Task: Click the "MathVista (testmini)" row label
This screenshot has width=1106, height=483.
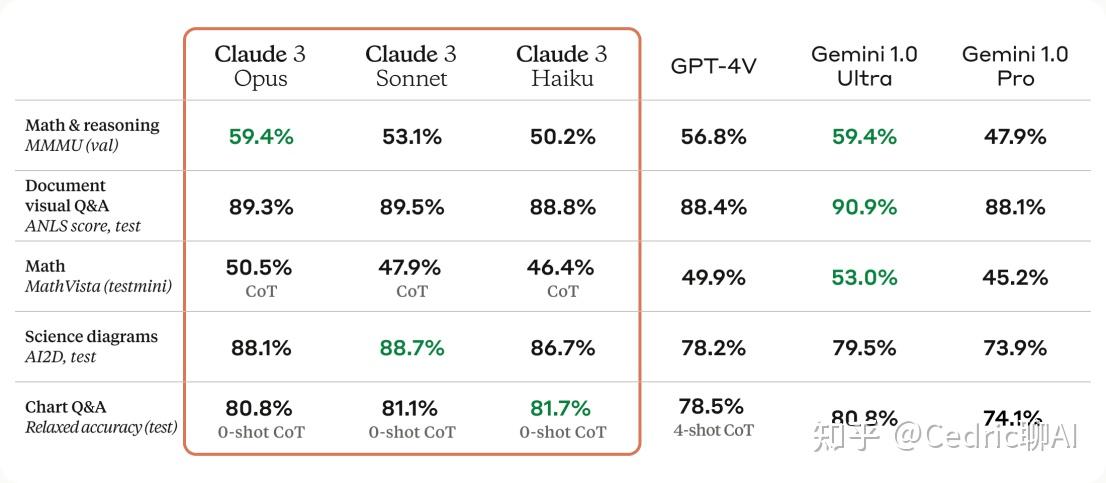Action: tap(98, 287)
